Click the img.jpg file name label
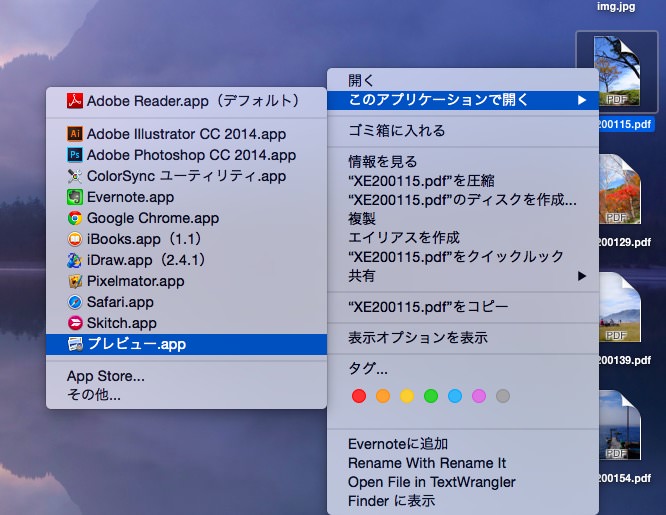The width and height of the screenshot is (666, 515). pos(616,6)
